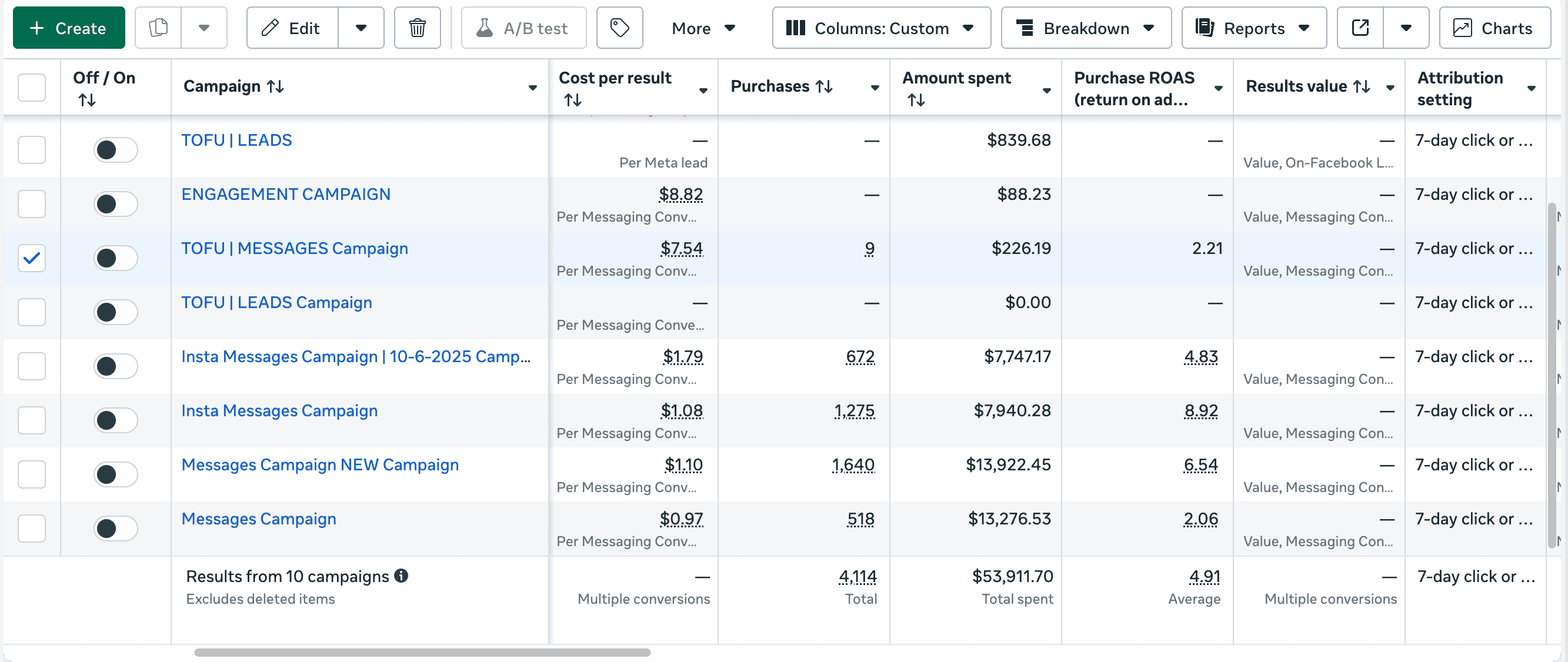Expand the Breakdown dropdown

pos(1086,28)
